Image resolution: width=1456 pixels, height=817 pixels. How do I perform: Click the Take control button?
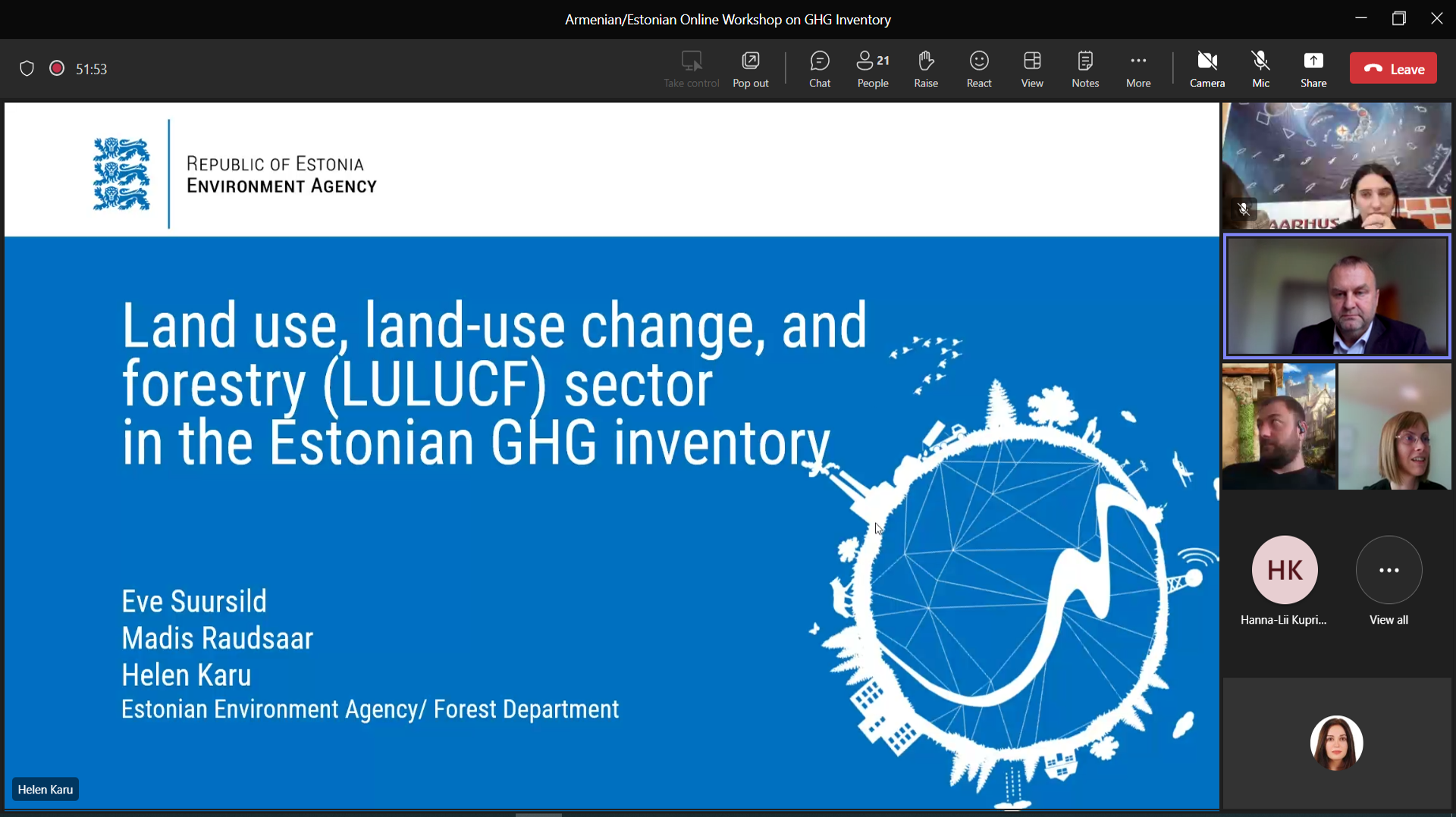tap(691, 69)
